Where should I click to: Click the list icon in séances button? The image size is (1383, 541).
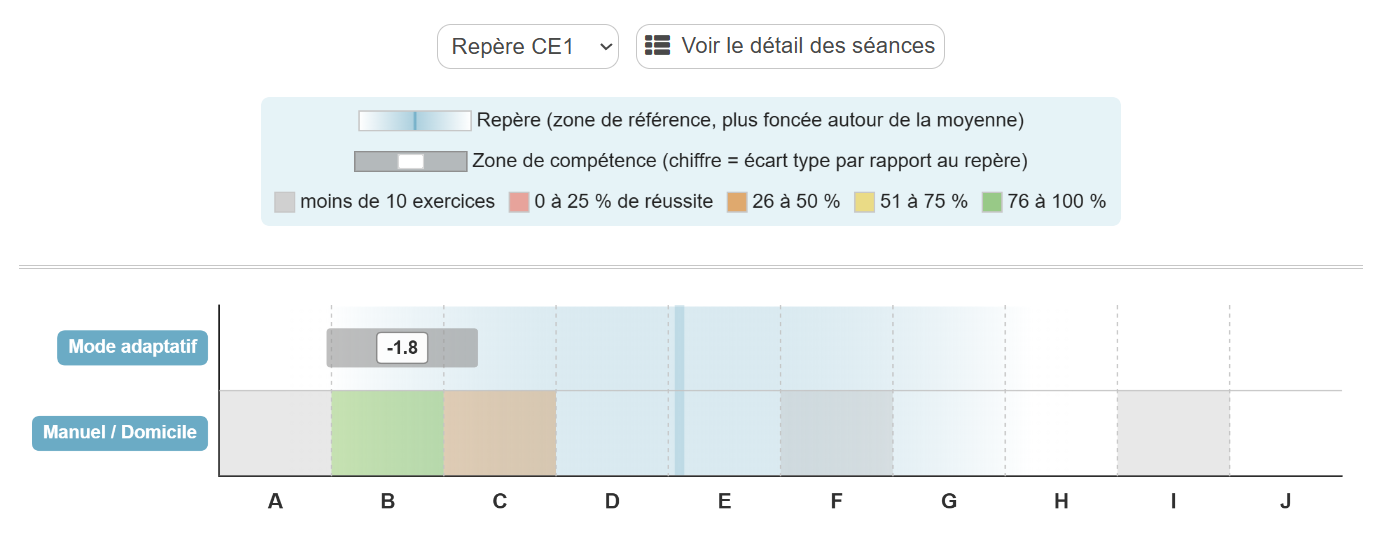[657, 45]
